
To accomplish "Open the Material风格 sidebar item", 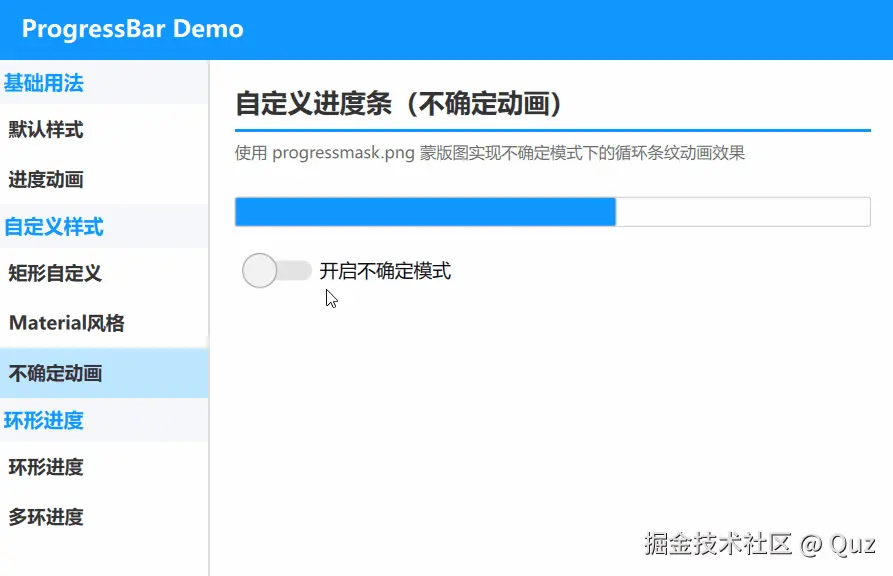I will [104, 323].
